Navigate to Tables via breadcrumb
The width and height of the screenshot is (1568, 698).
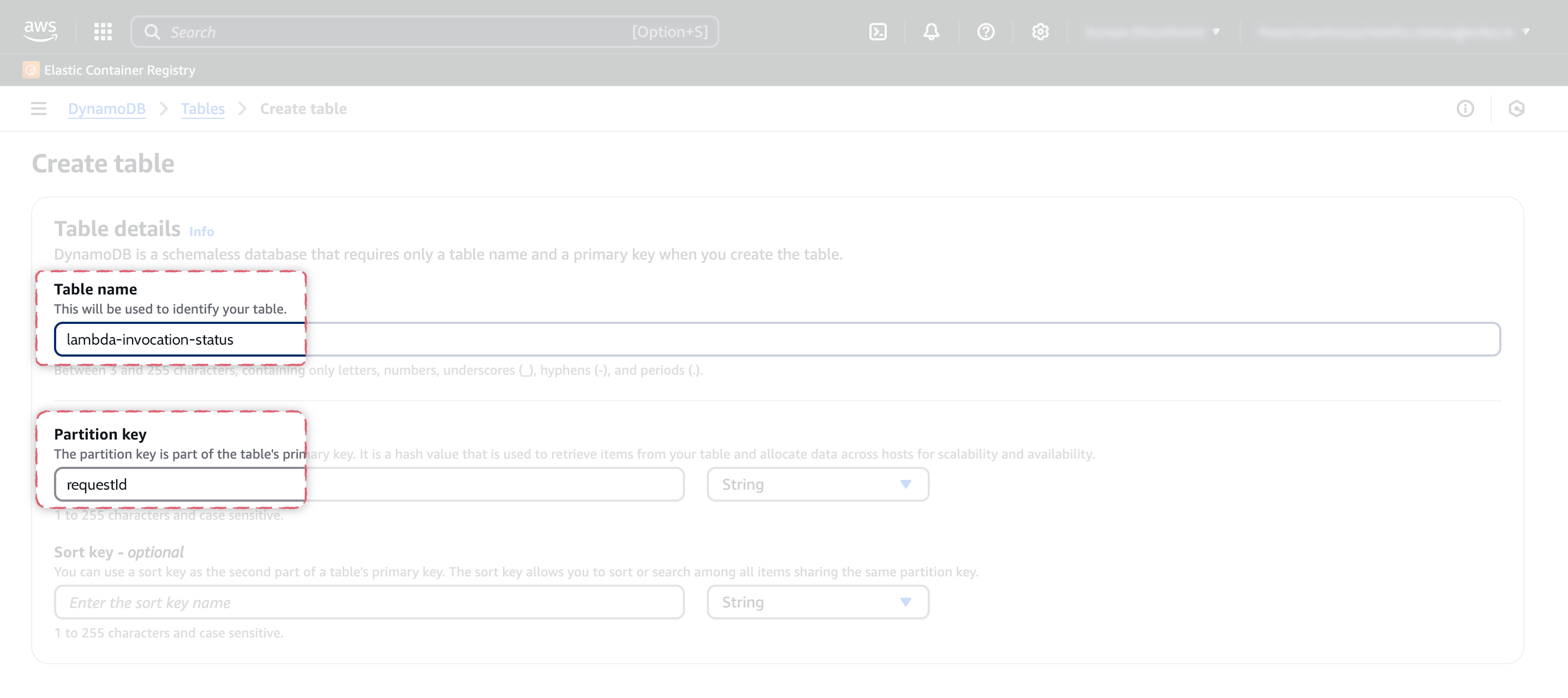[203, 109]
